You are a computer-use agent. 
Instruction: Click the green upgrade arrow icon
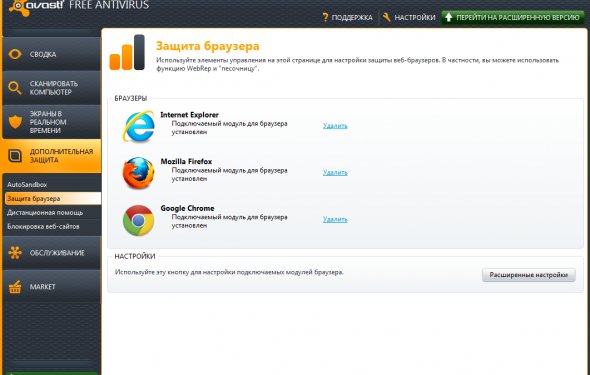coord(448,17)
